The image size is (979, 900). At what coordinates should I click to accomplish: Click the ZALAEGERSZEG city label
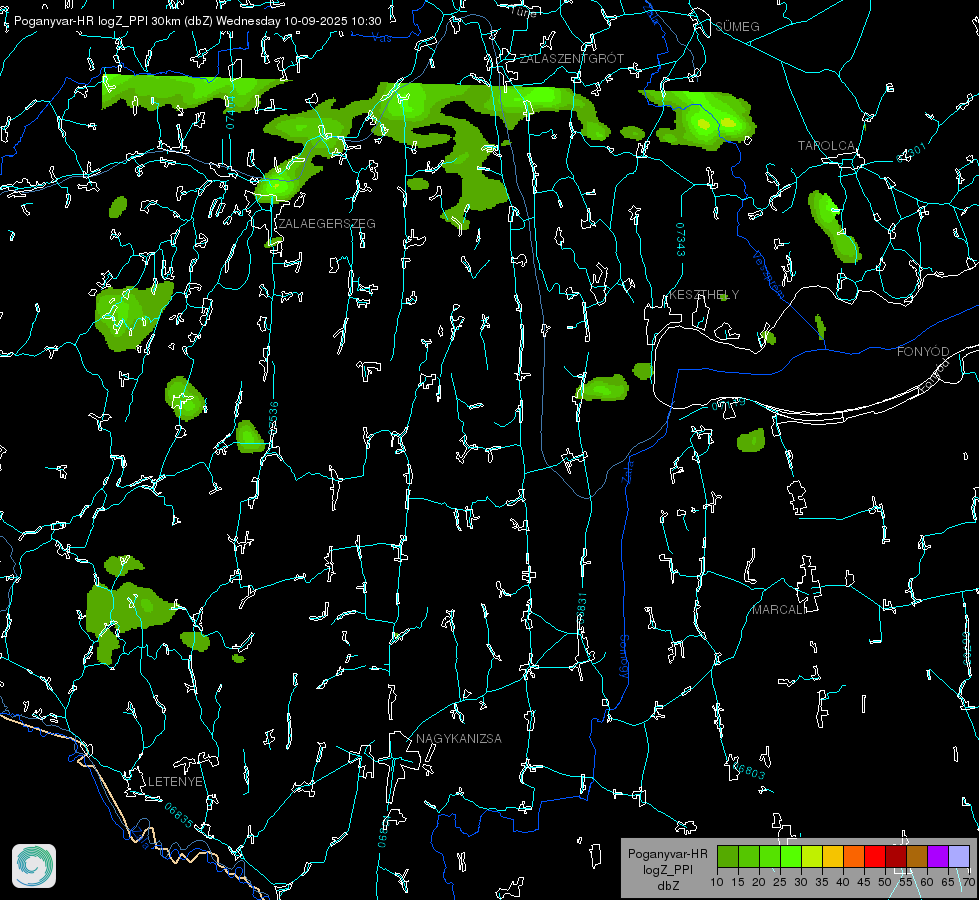click(327, 223)
